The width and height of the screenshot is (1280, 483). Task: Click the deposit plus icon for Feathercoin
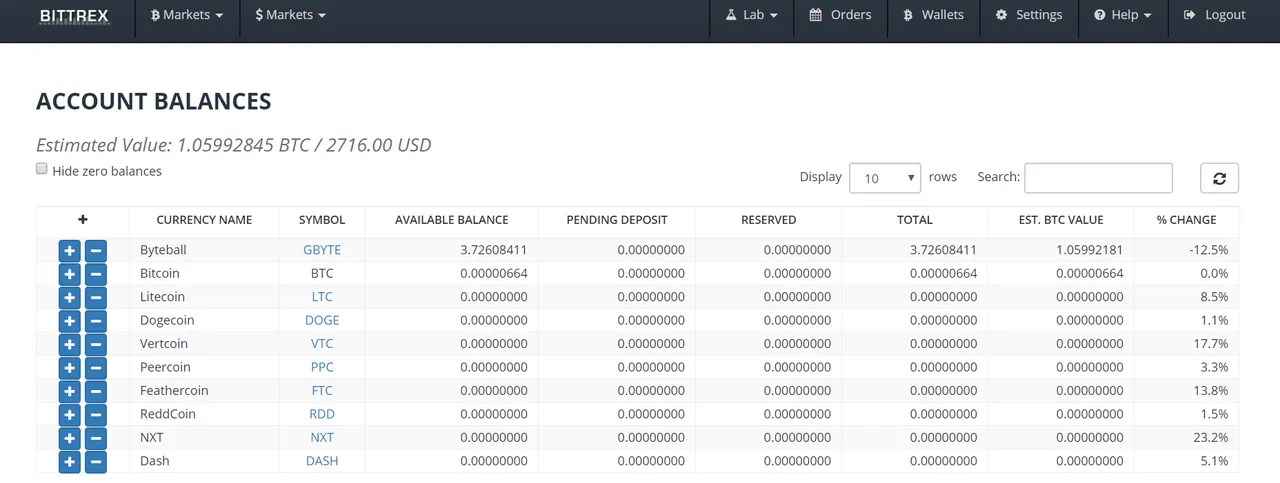point(69,391)
